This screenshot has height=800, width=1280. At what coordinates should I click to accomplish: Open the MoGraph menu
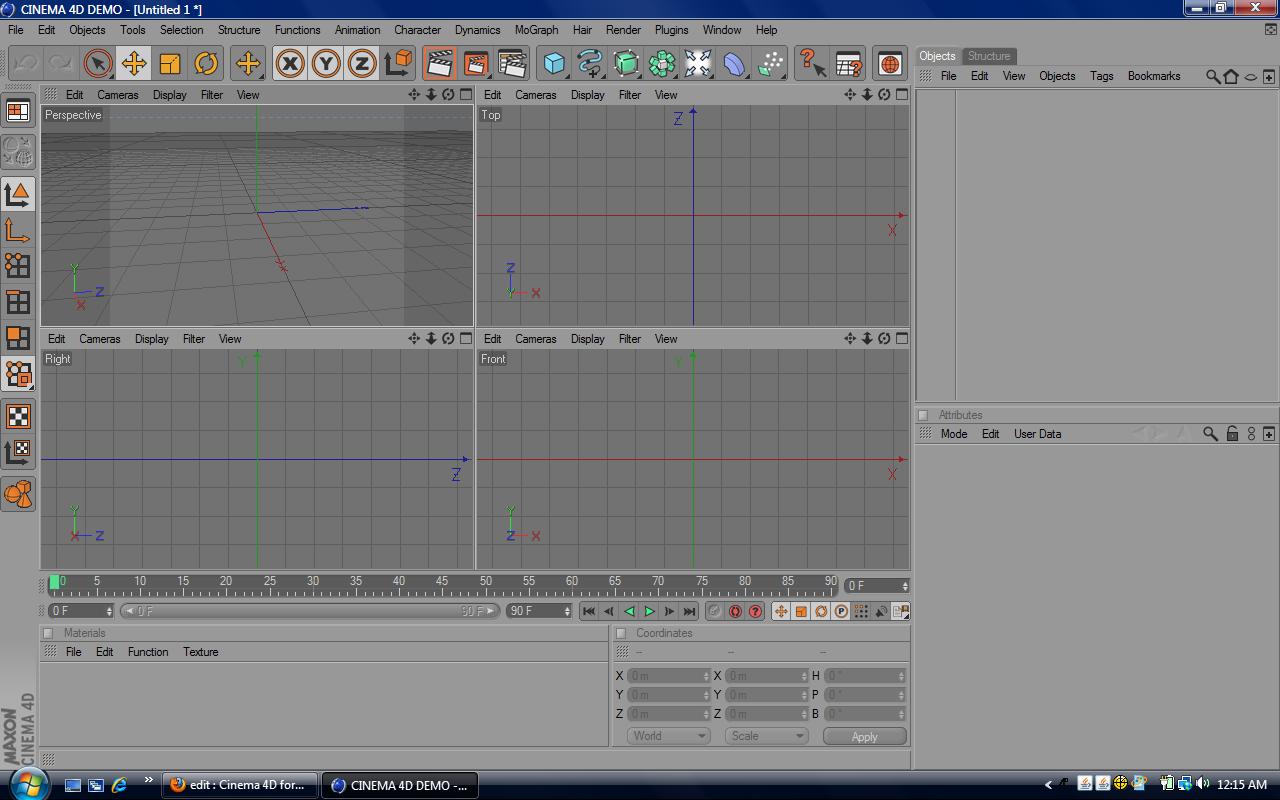pos(536,30)
